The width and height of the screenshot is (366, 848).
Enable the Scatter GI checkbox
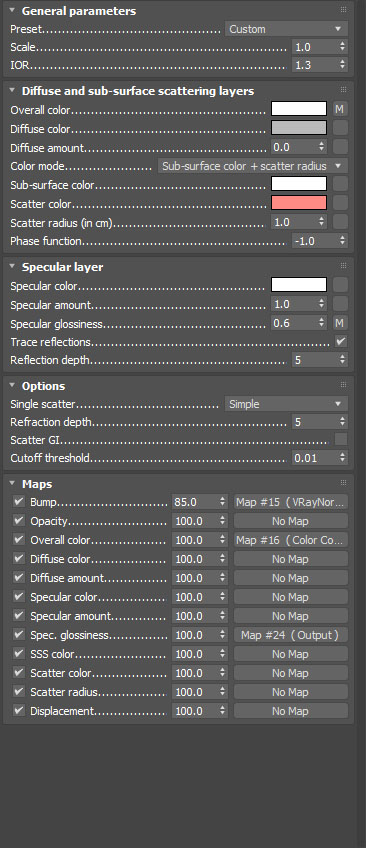(x=341, y=439)
